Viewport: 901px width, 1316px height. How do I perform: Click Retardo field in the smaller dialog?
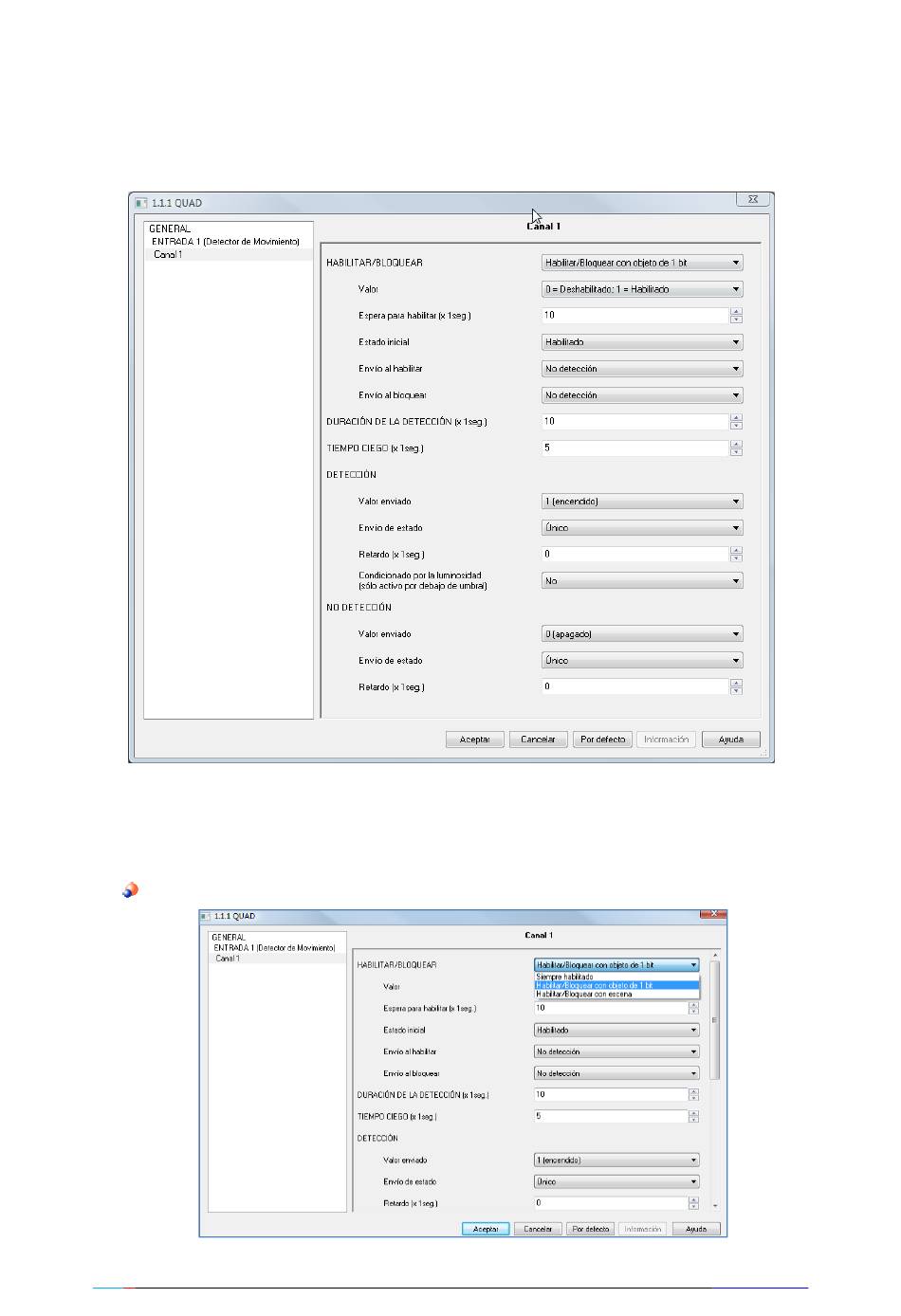point(611,1203)
